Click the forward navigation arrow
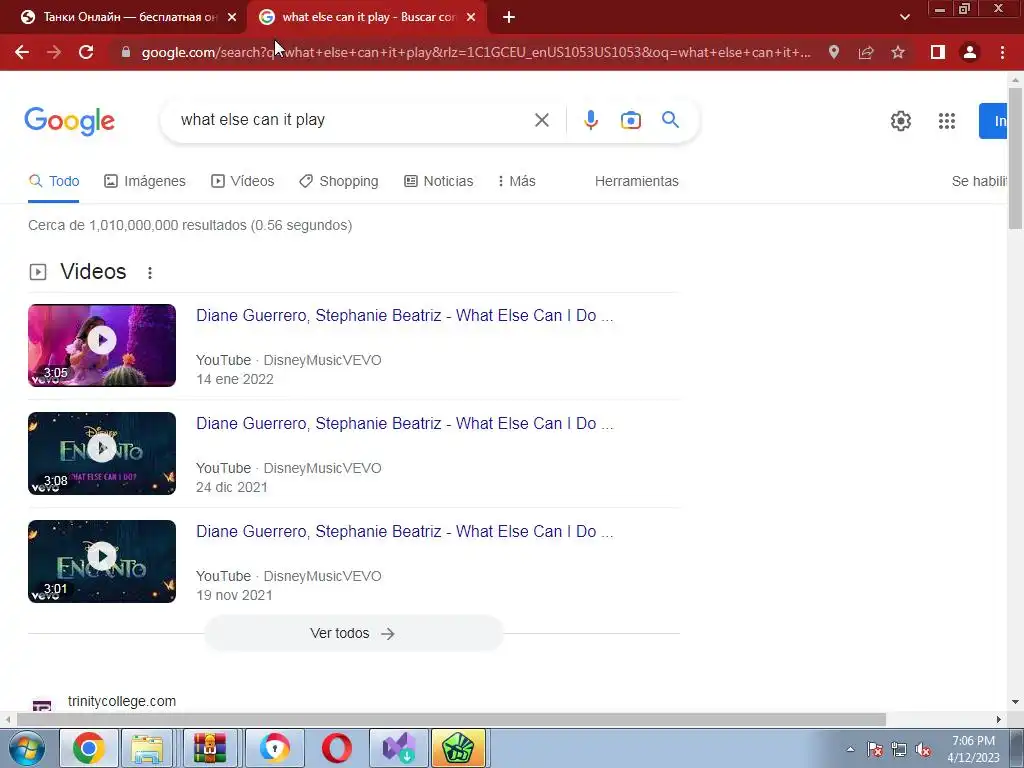 tap(54, 52)
